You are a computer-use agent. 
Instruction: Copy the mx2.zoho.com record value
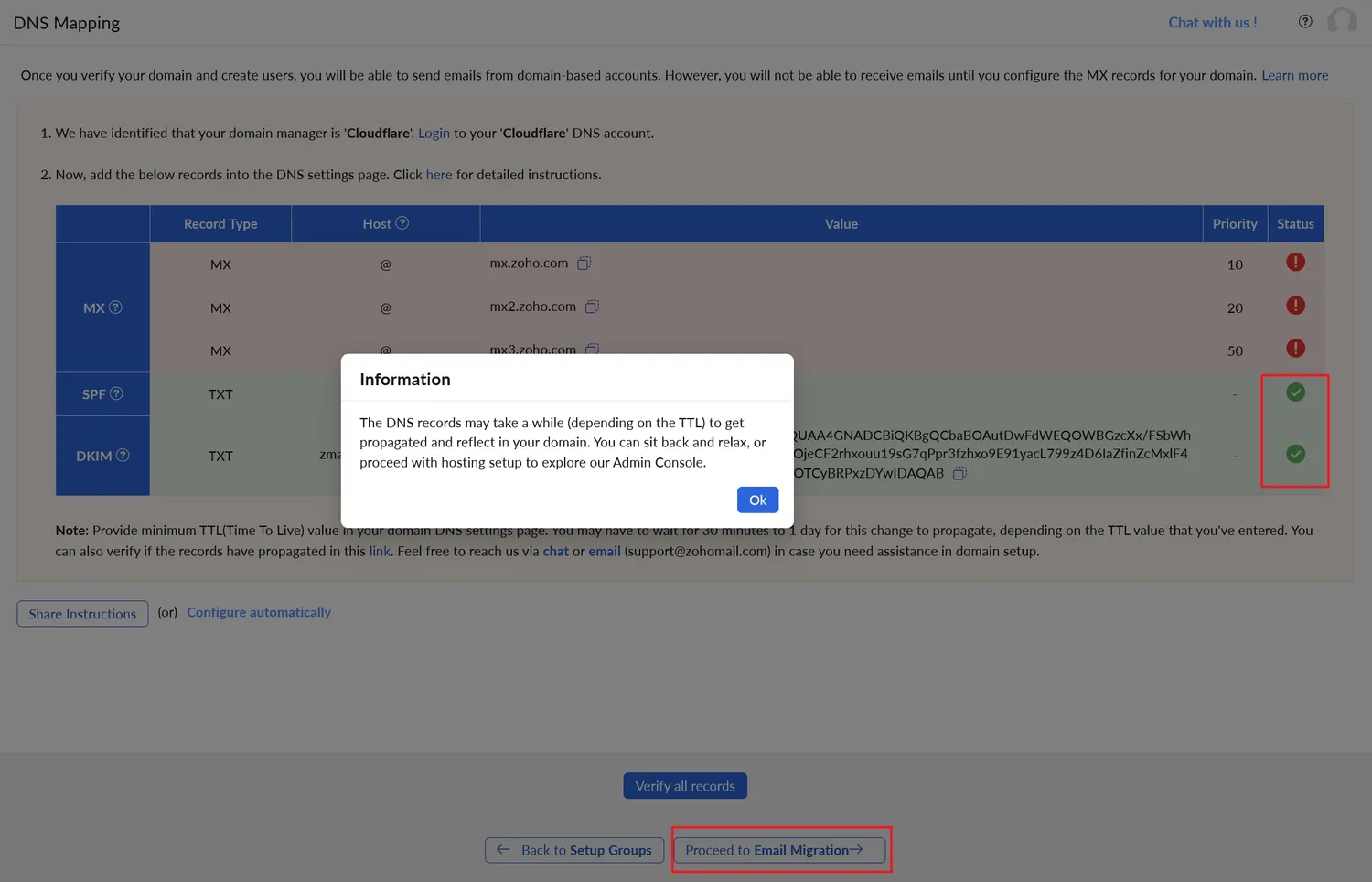(x=592, y=306)
